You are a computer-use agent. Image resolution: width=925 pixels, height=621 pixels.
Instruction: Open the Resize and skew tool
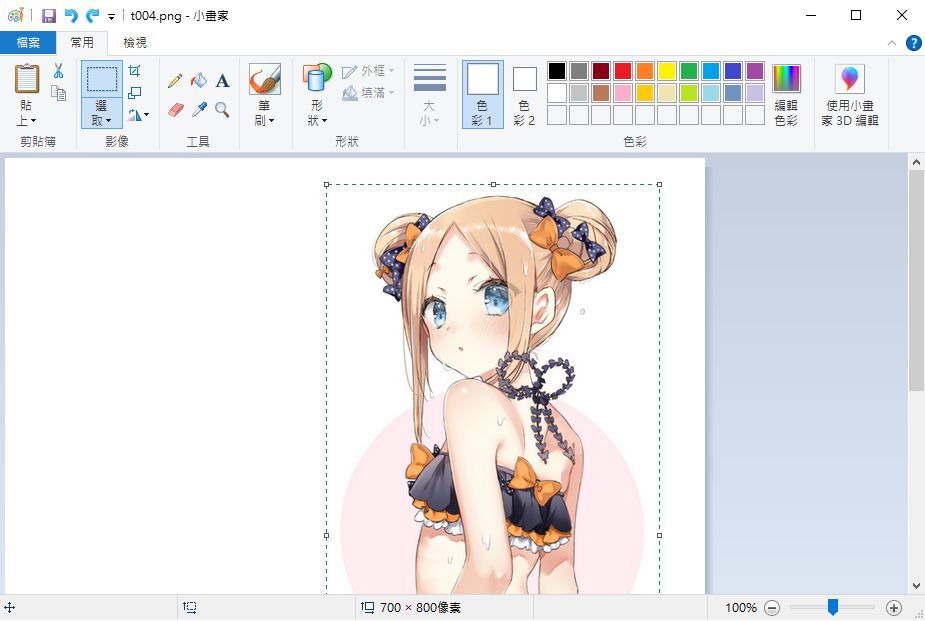click(x=135, y=93)
